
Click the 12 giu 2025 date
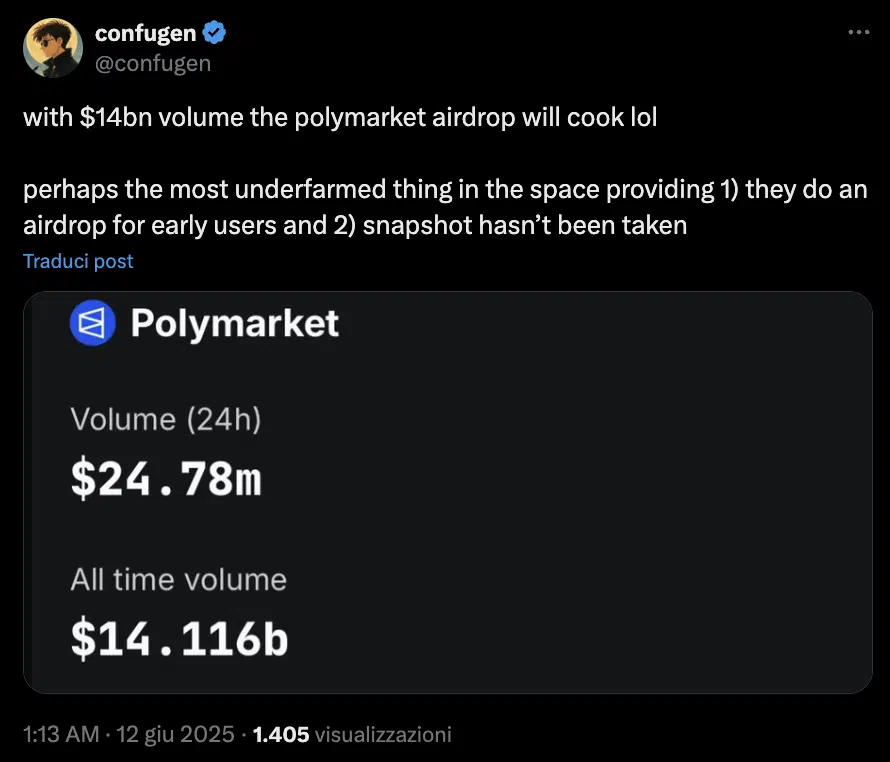coord(175,735)
